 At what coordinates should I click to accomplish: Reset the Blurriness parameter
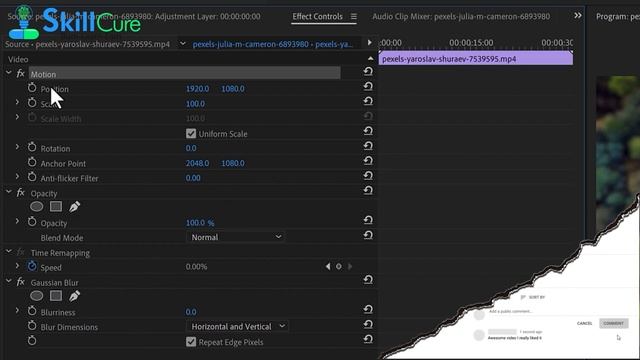coord(368,309)
